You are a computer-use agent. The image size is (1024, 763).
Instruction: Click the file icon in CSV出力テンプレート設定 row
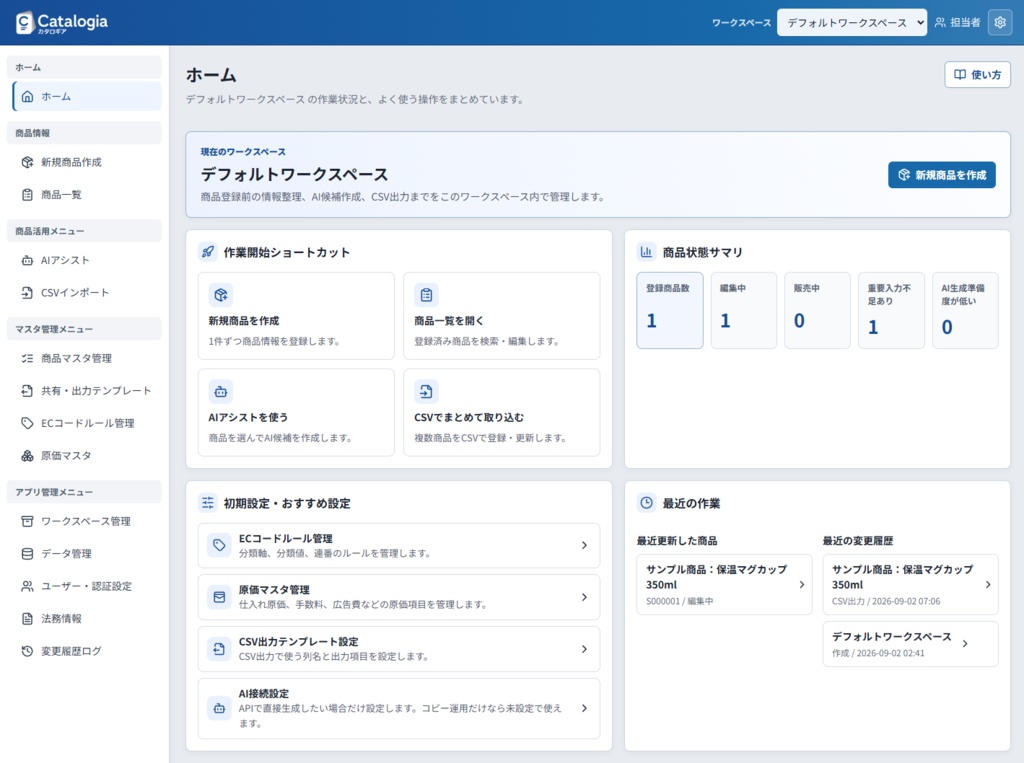219,649
